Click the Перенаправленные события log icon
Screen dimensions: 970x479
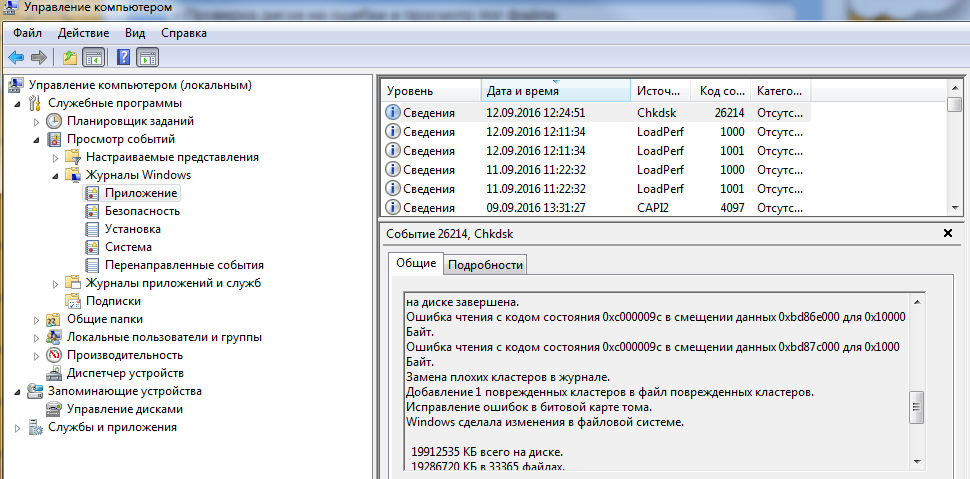pyautogui.click(x=92, y=265)
